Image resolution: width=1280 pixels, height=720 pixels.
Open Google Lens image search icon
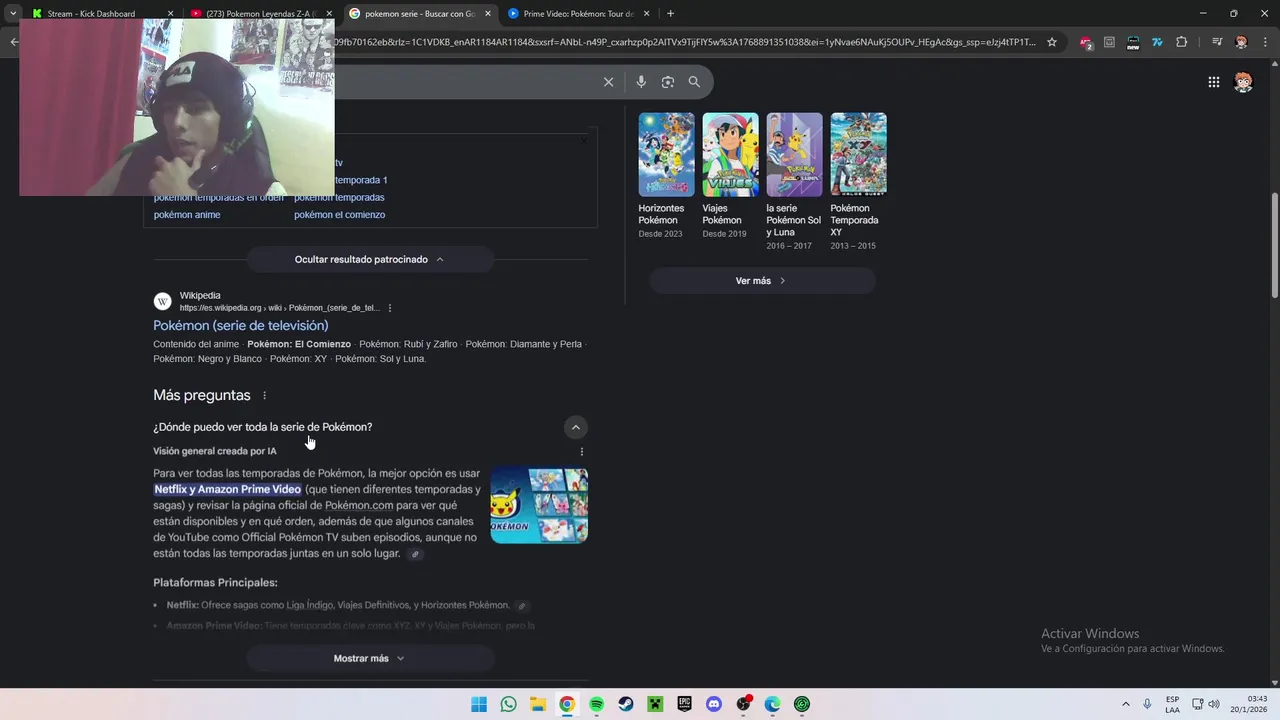pos(668,82)
